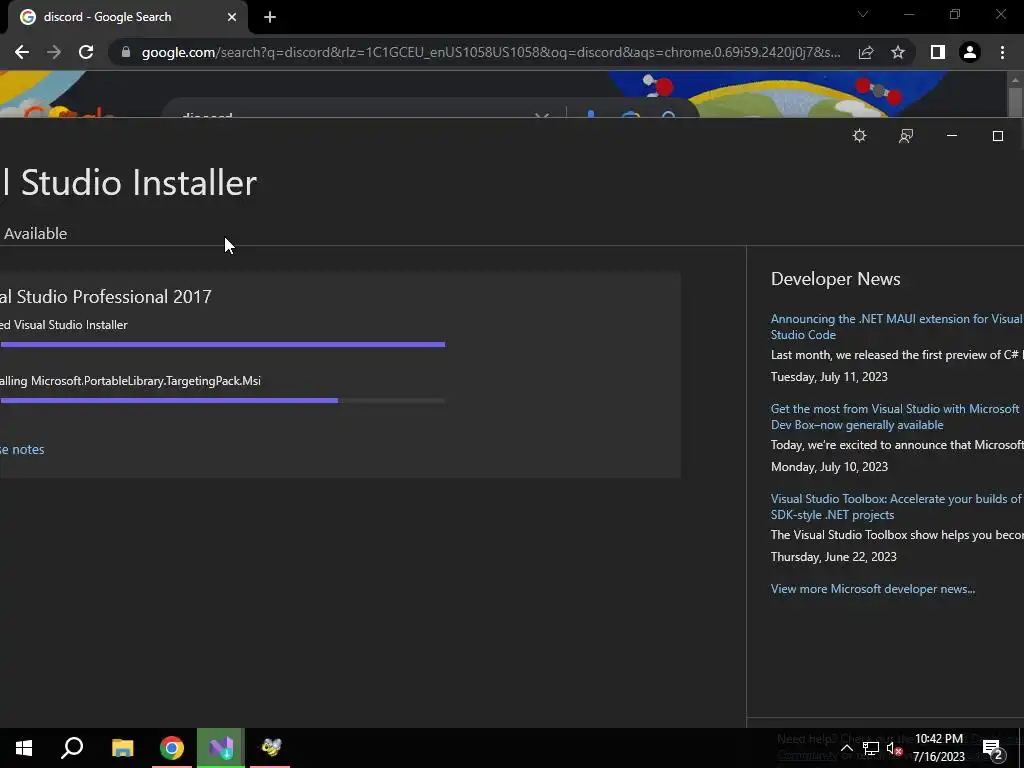Switch to Chrome from the taskbar

[172, 748]
